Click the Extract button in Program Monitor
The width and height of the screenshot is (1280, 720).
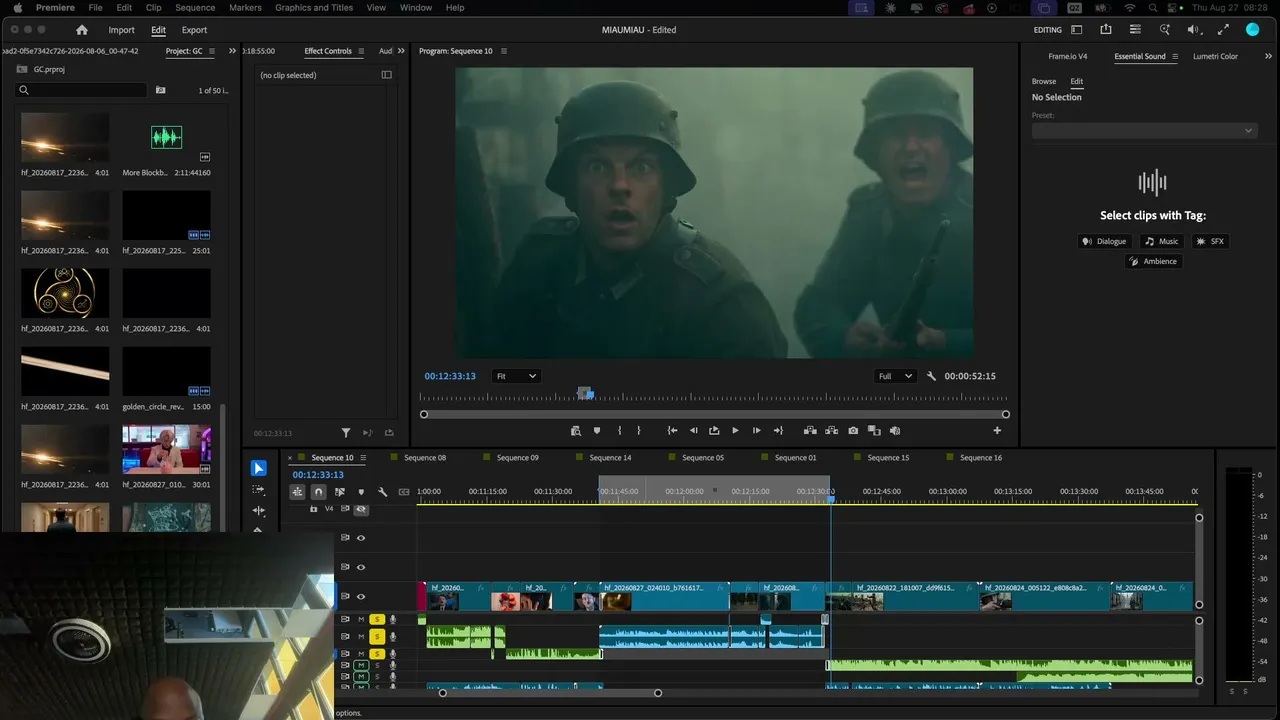pos(831,431)
